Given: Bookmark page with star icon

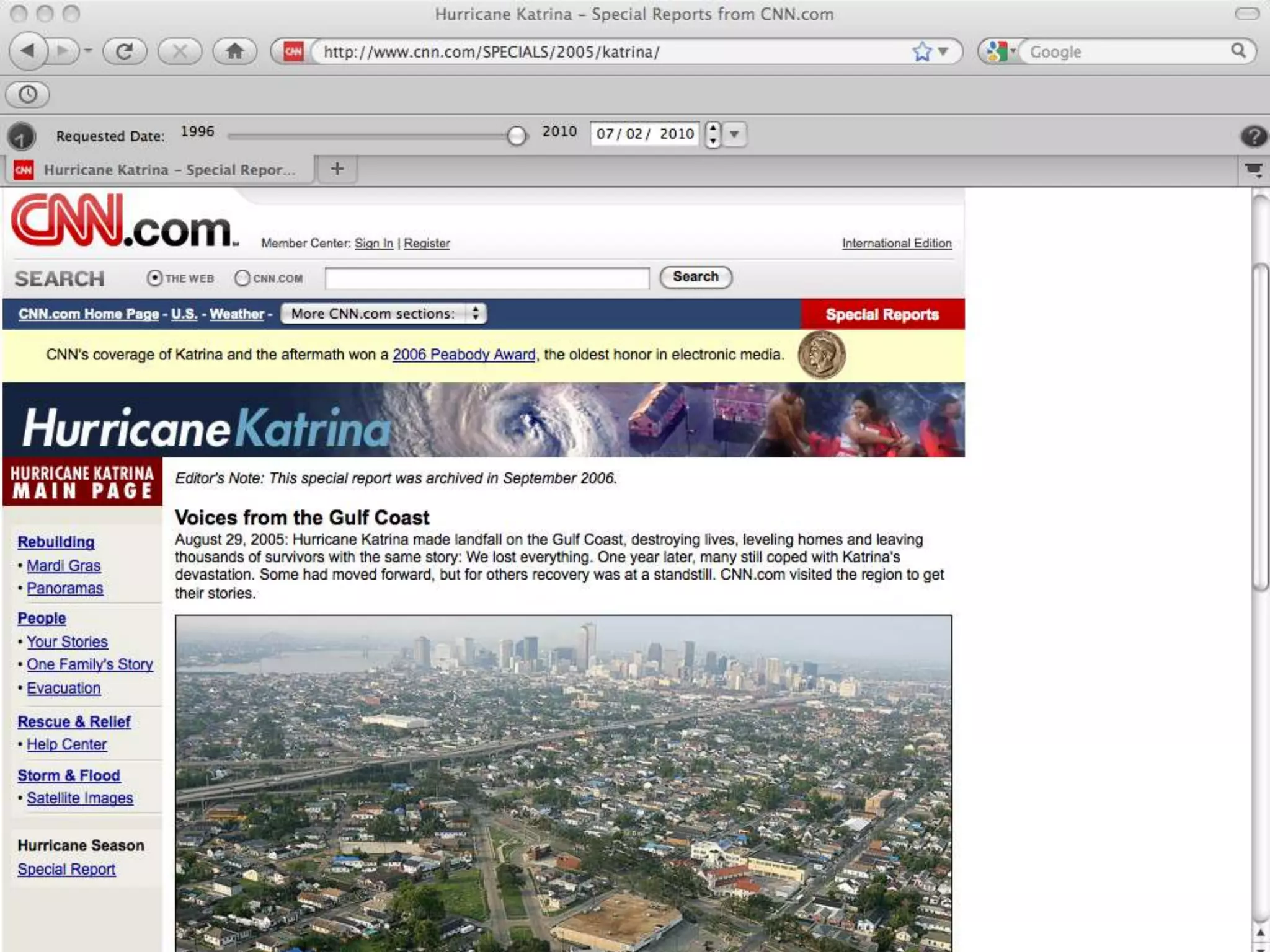Looking at the screenshot, I should coord(922,51).
